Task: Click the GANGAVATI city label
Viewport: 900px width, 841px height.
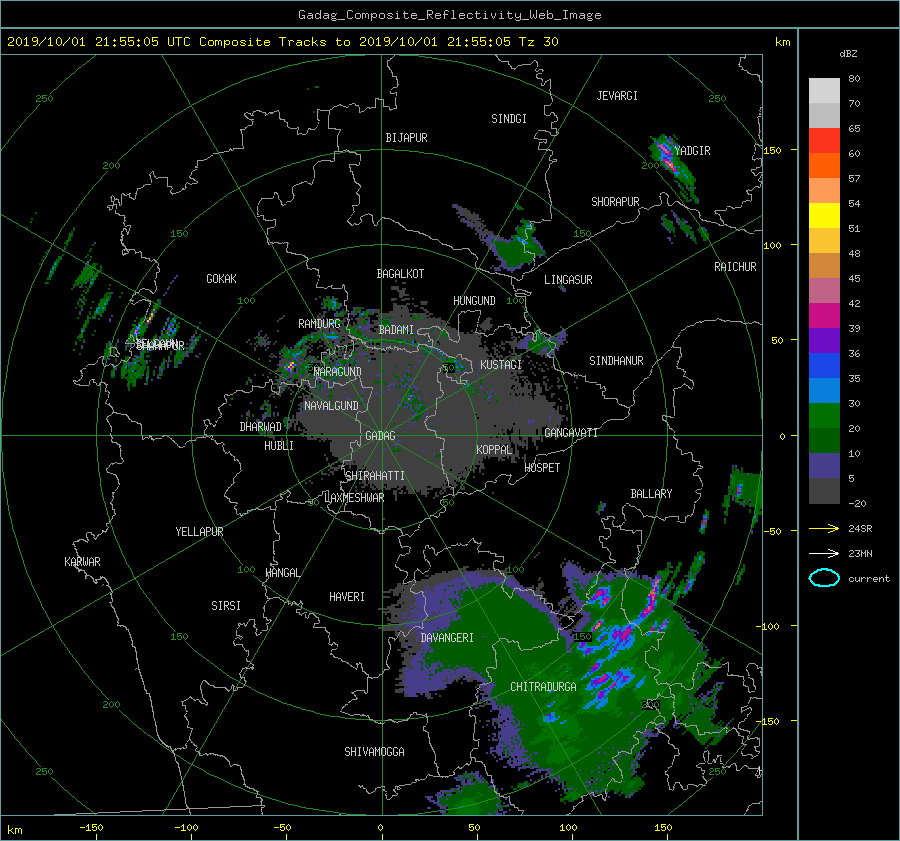Action: pos(571,433)
